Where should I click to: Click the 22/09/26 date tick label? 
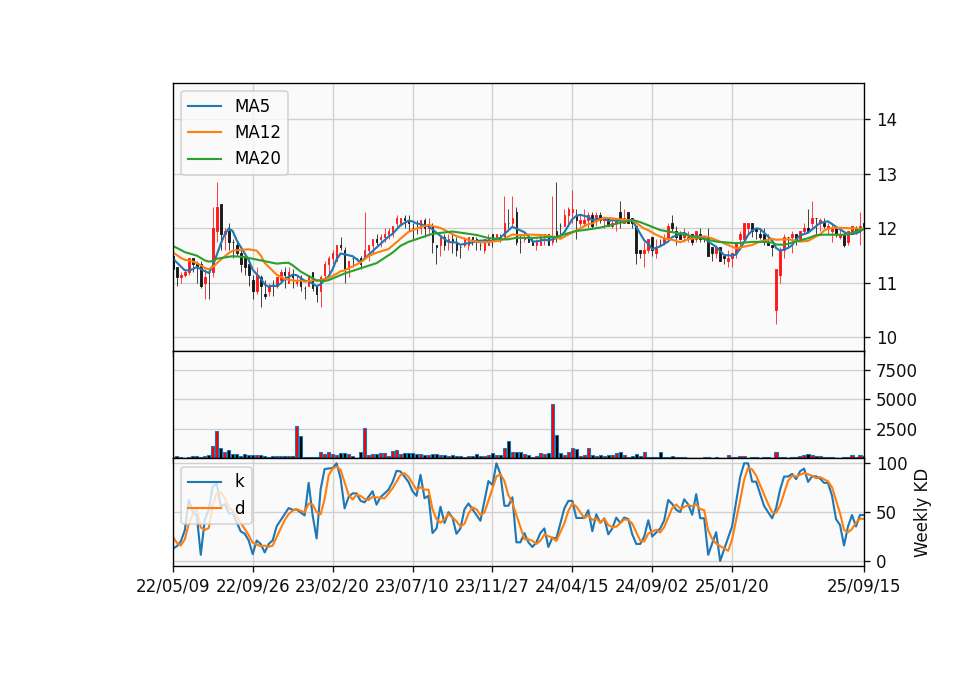(x=253, y=586)
